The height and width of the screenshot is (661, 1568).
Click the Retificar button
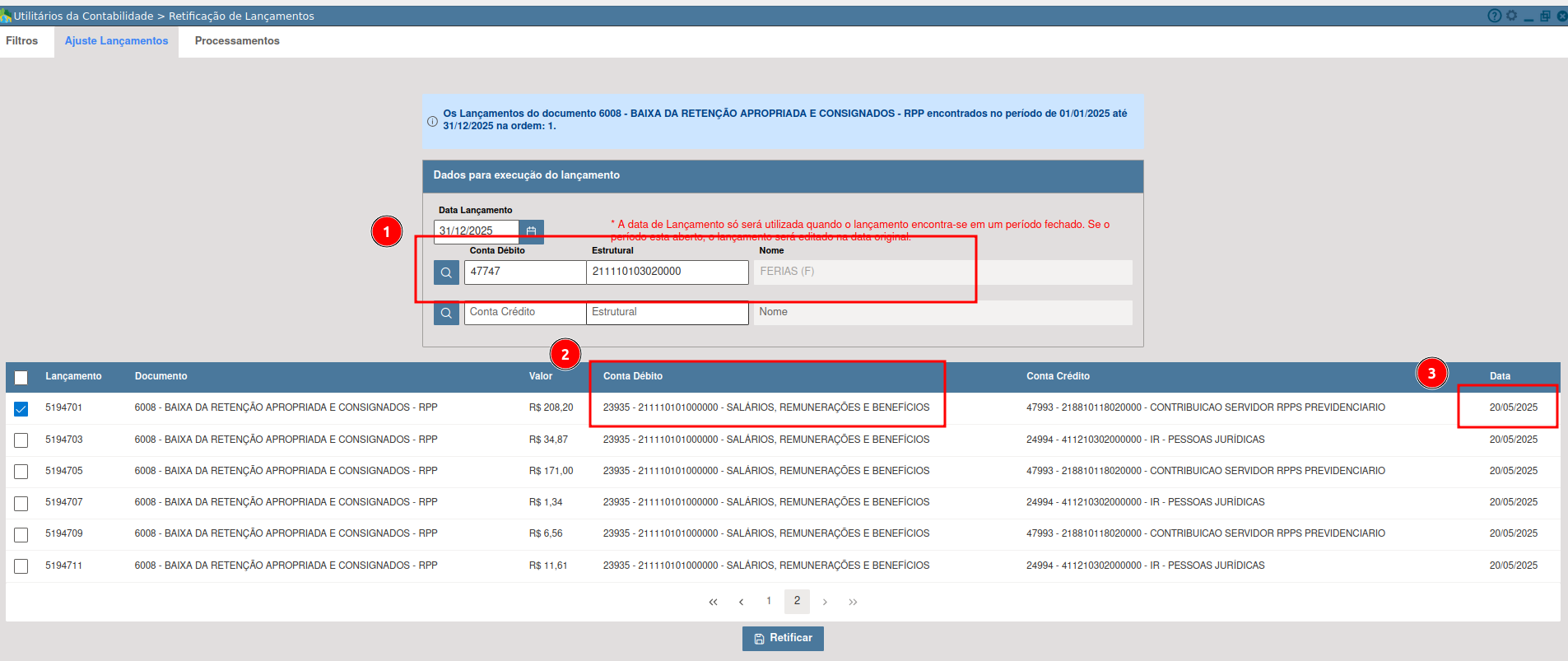pos(783,639)
